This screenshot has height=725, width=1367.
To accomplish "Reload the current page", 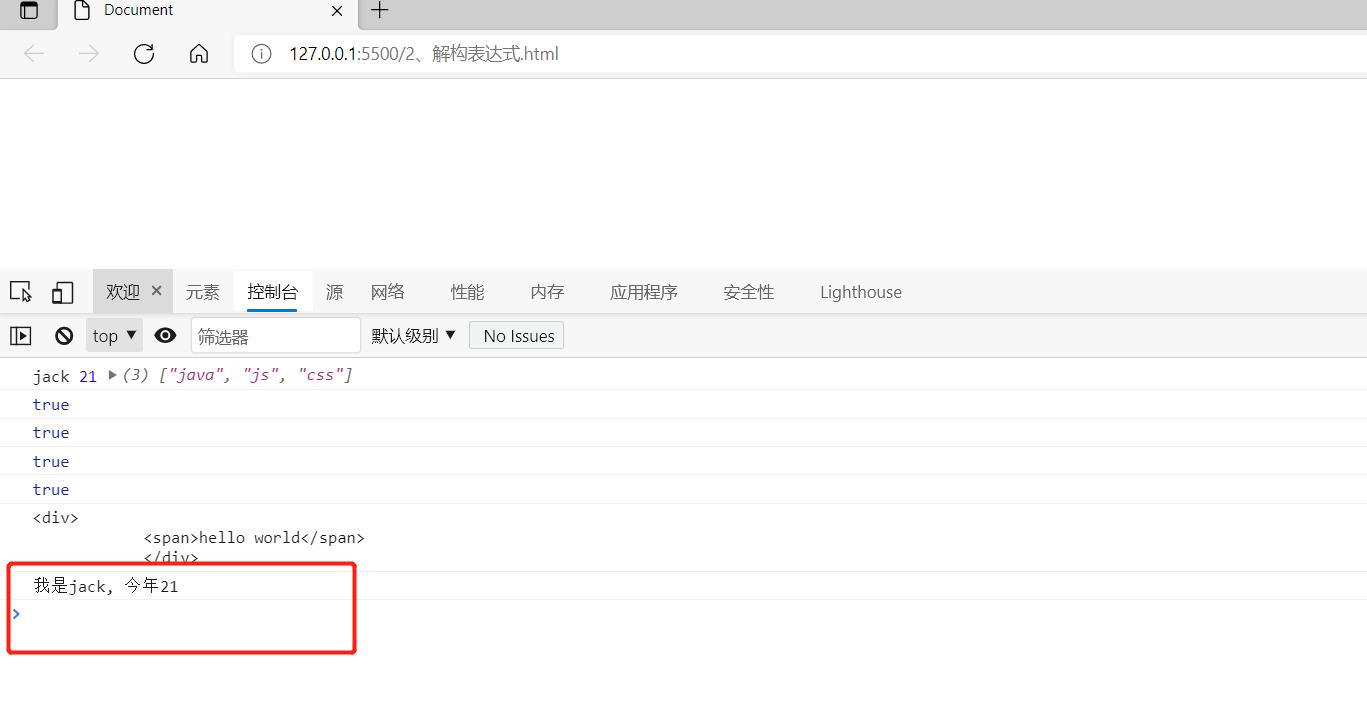I will click(x=144, y=54).
